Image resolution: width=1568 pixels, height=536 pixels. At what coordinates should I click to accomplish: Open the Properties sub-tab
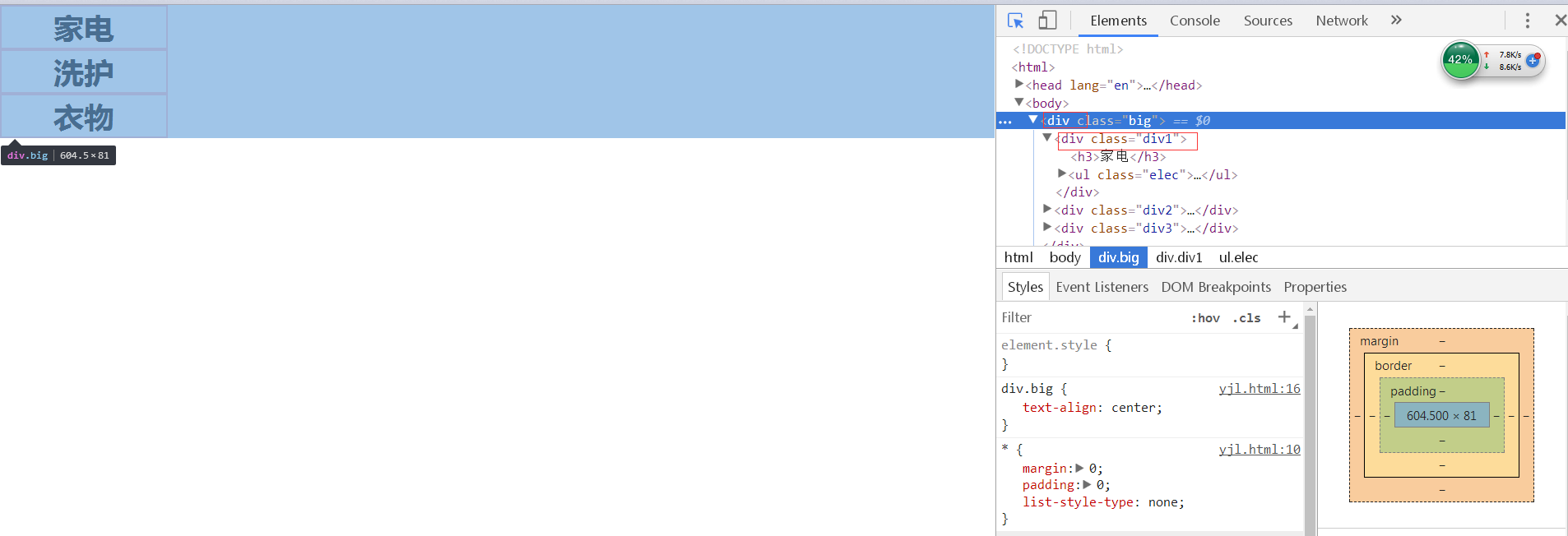coord(1315,287)
